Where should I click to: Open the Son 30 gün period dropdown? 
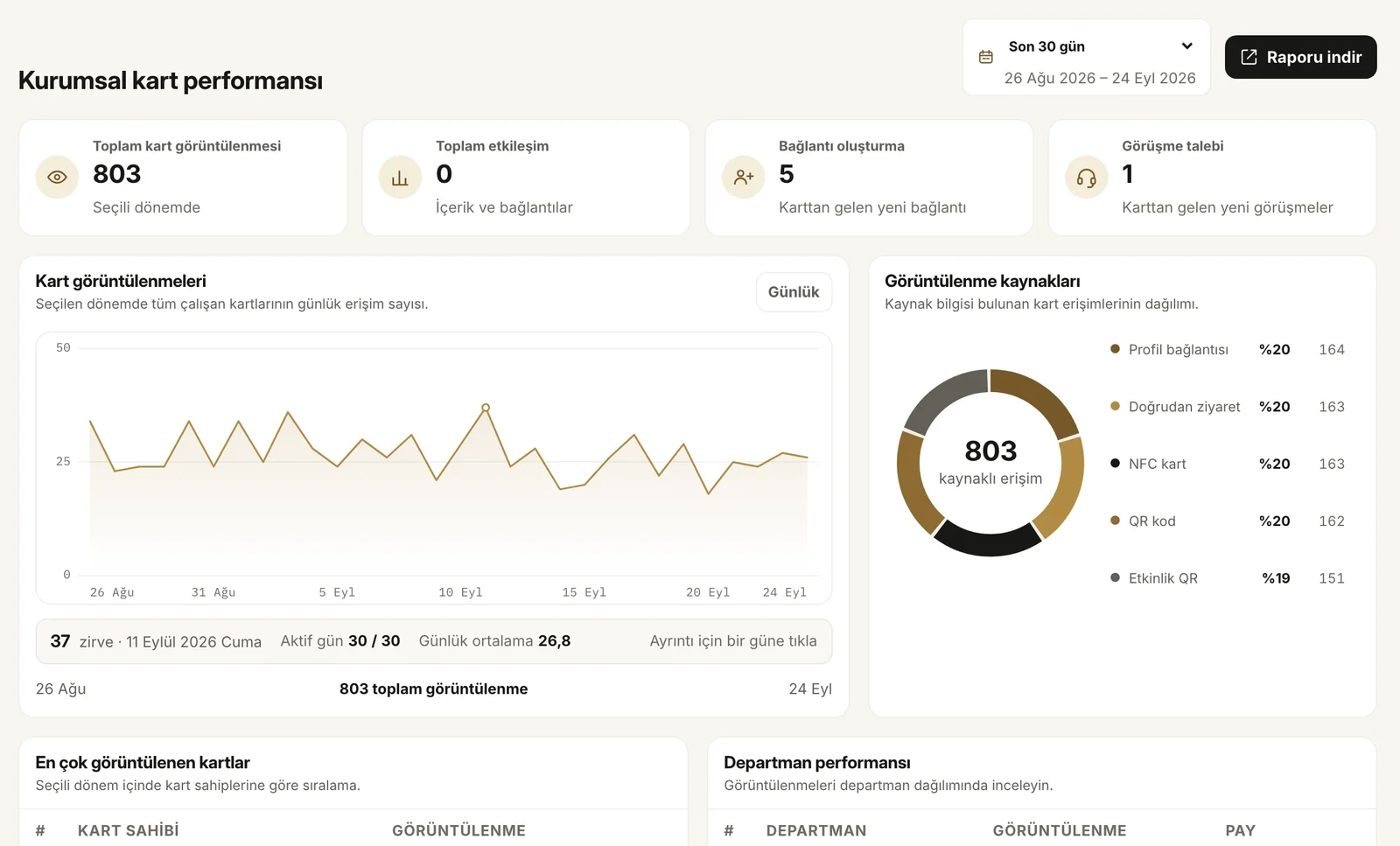coord(1087,58)
